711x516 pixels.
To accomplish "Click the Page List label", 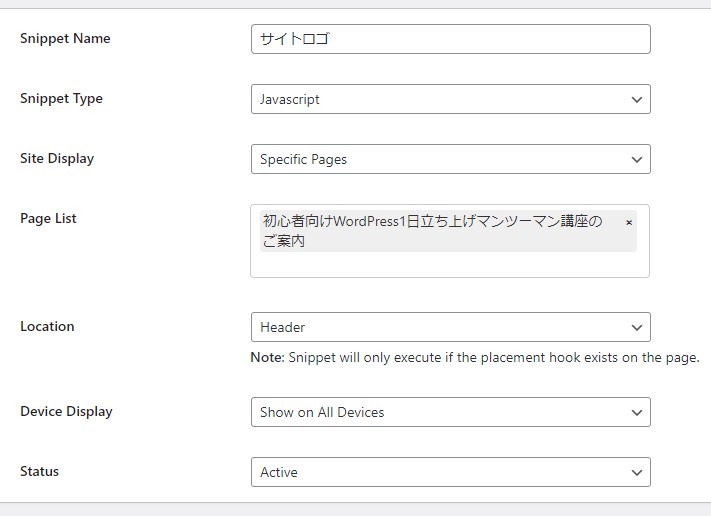I will pyautogui.click(x=48, y=219).
